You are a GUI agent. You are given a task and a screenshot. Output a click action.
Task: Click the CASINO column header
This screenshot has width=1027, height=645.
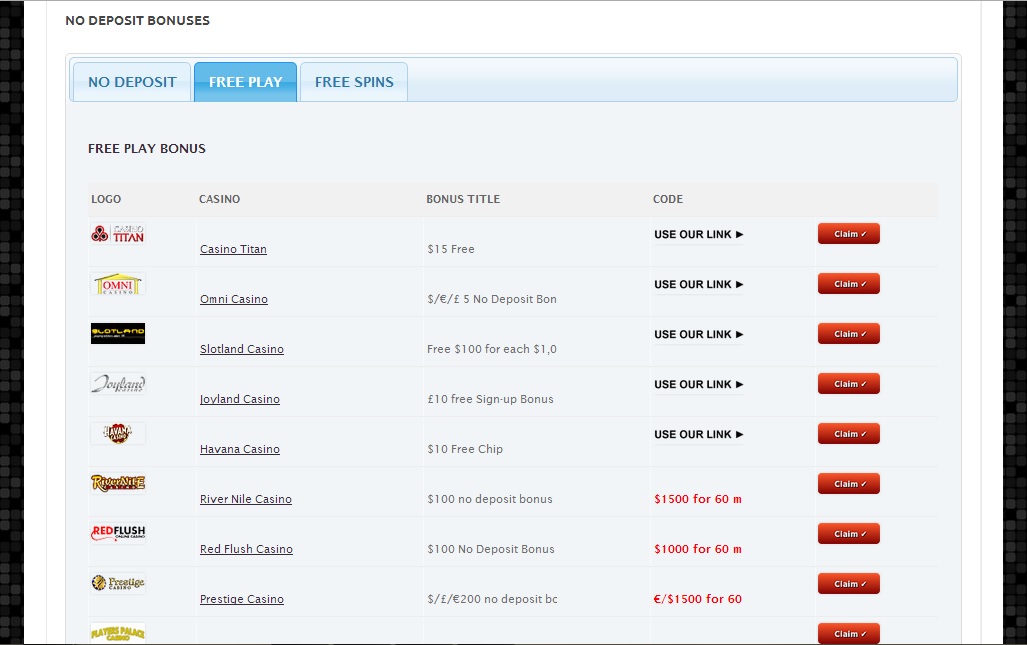pyautogui.click(x=219, y=199)
